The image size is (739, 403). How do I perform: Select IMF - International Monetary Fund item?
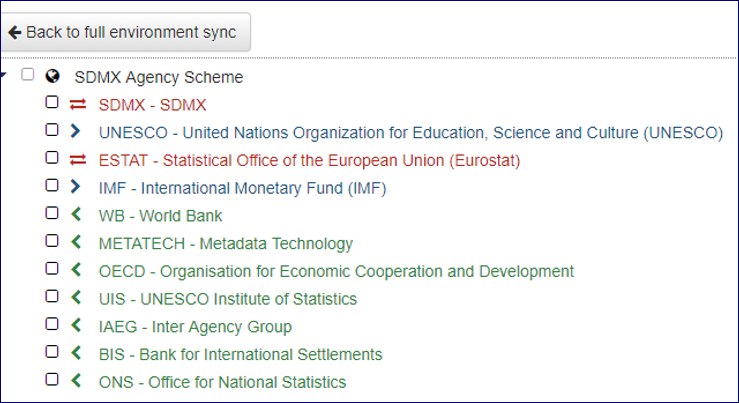(x=242, y=188)
